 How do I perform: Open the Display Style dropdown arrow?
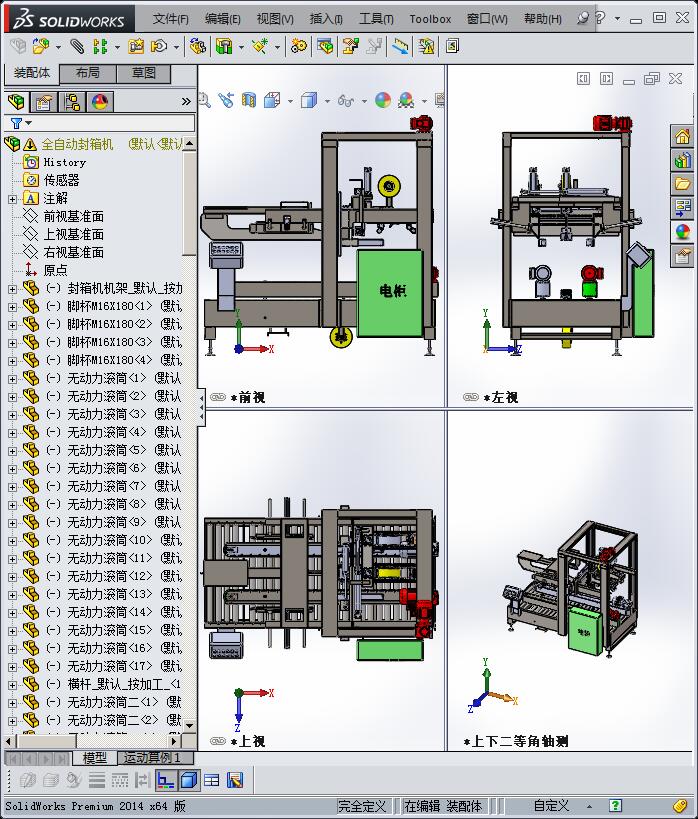pos(327,101)
